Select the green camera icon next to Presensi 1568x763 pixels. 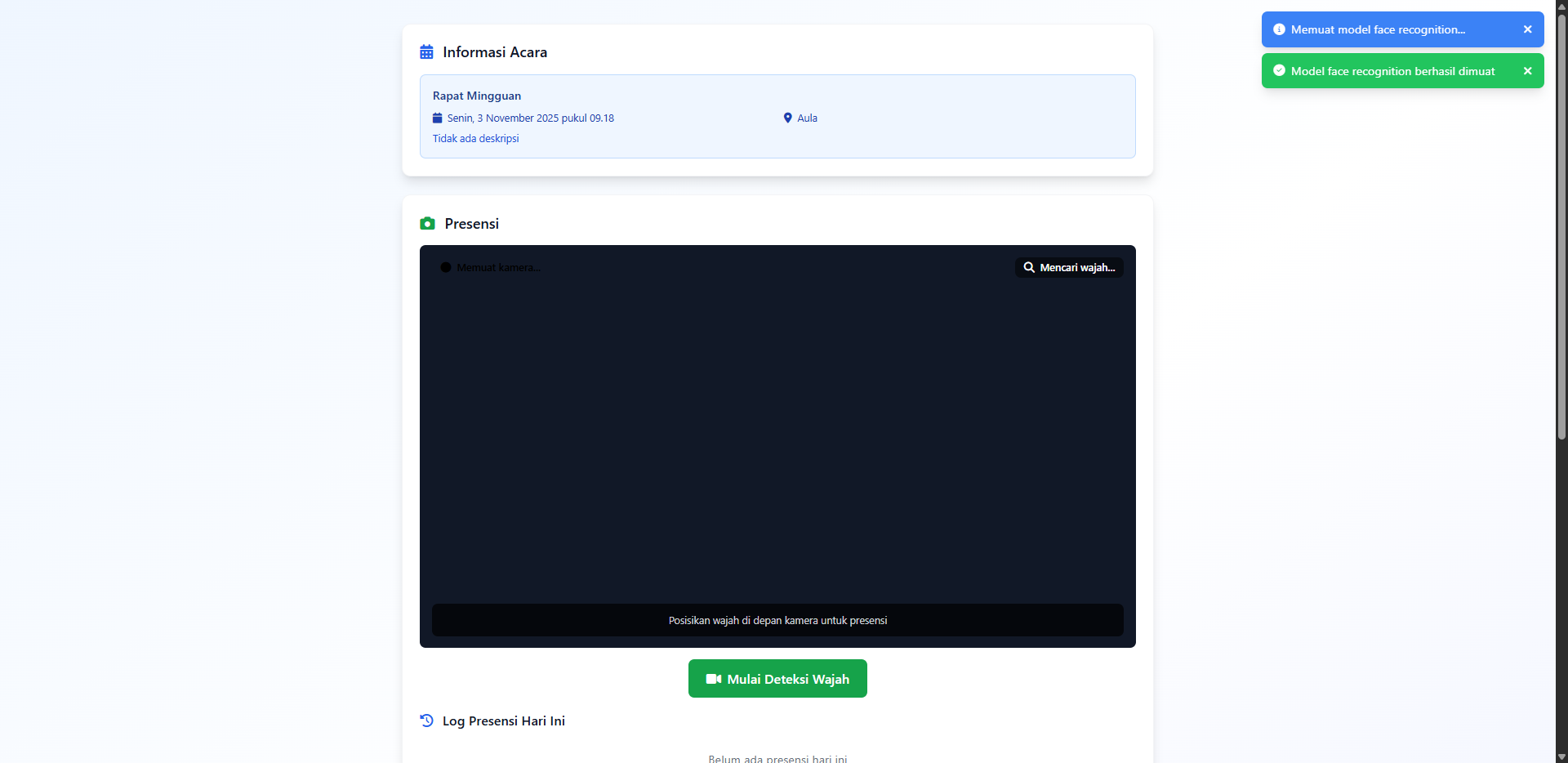click(427, 223)
